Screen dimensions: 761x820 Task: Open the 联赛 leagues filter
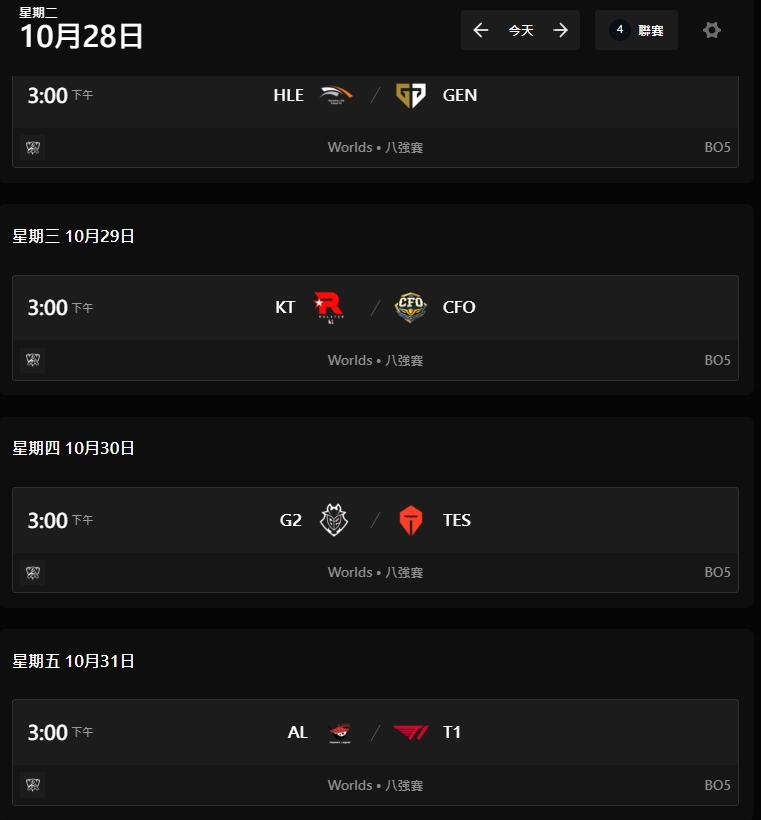tap(636, 30)
